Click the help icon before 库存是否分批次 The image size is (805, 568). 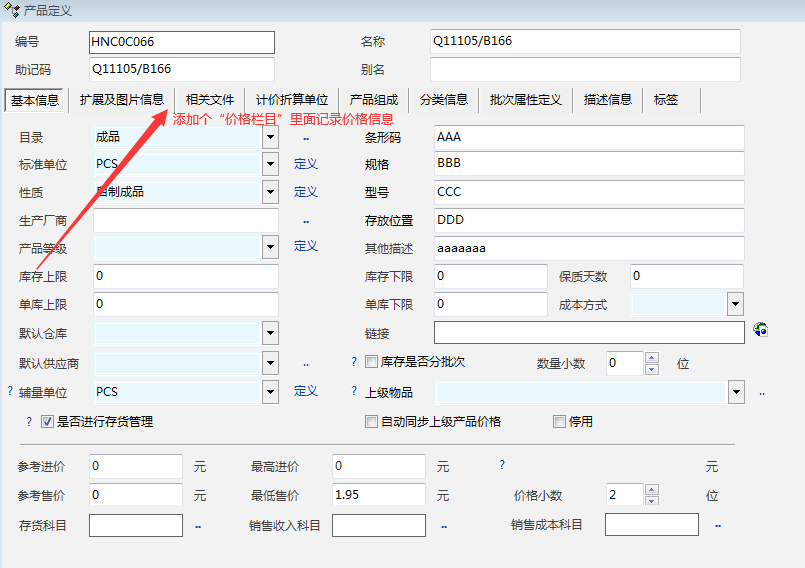pos(354,362)
